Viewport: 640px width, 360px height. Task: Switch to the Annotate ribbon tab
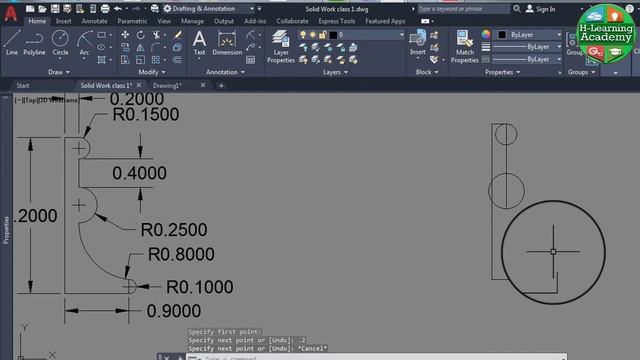point(94,21)
